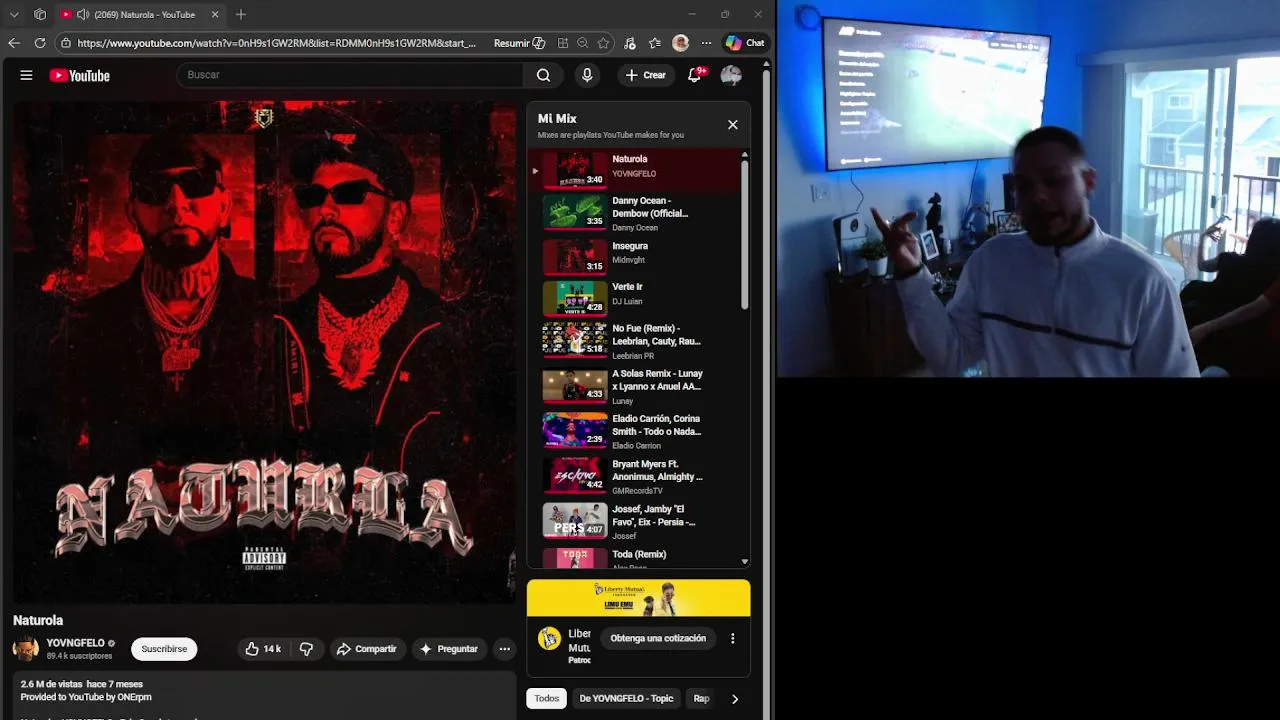Click the Suscribirse button

164,649
